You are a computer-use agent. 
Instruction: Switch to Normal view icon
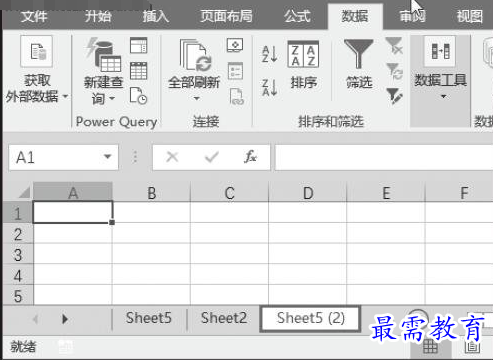pyautogui.click(x=430, y=347)
